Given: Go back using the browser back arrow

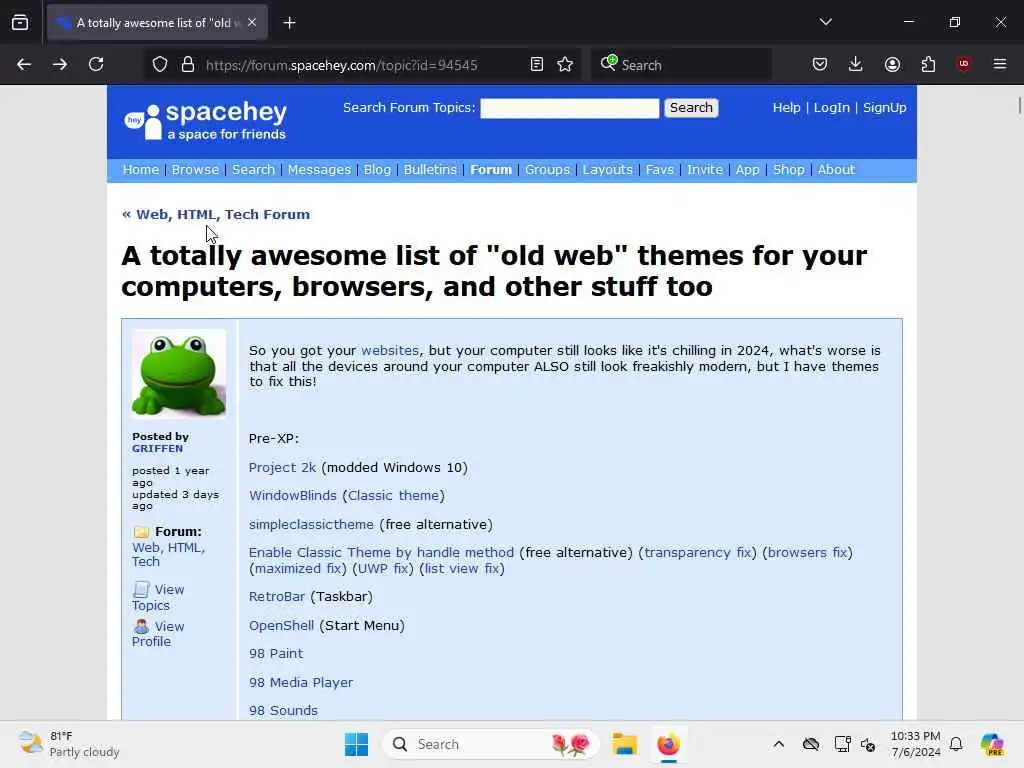Looking at the screenshot, I should pyautogui.click(x=24, y=64).
